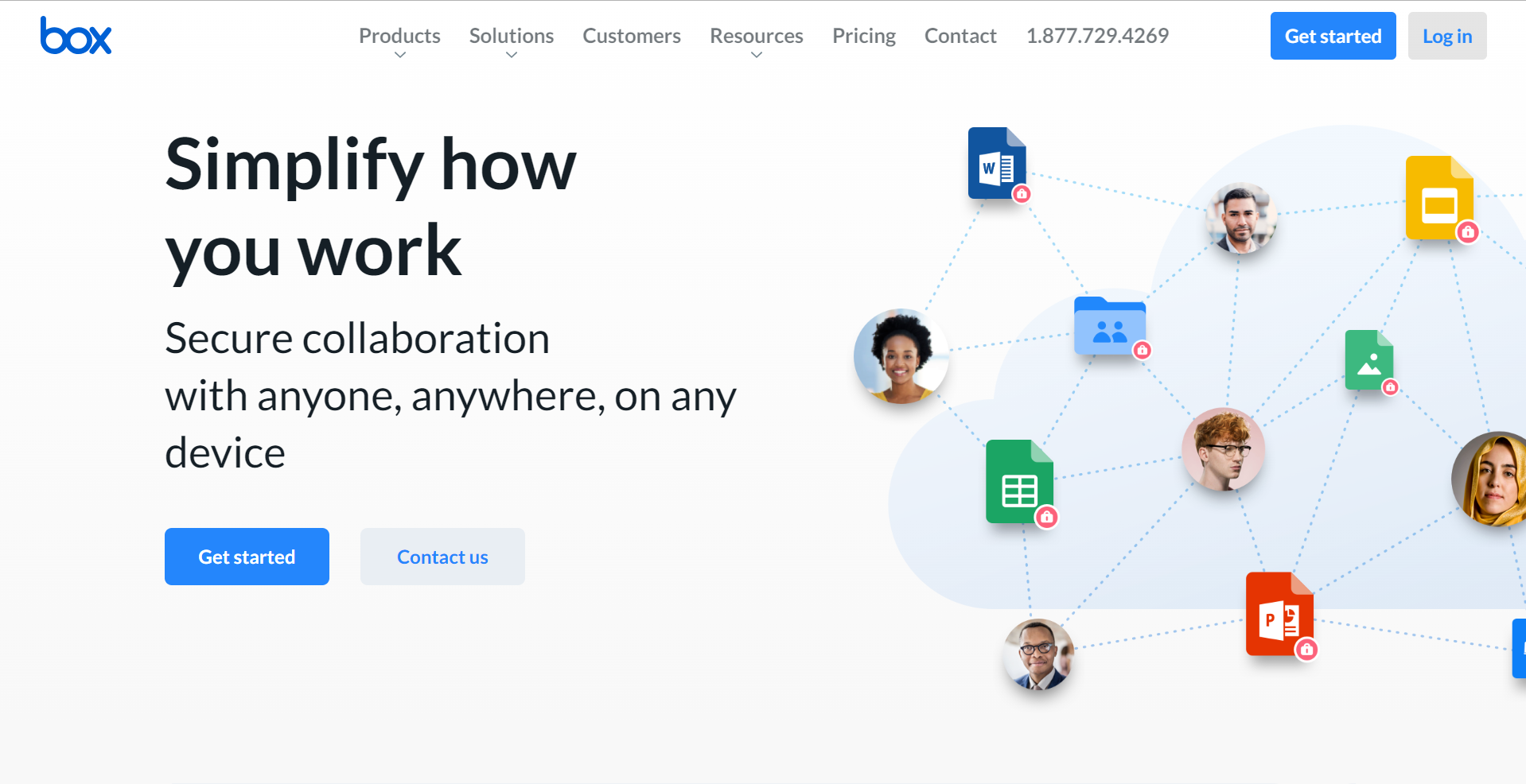Click the green Google Sheets file icon
Screen dimensions: 1526x784
point(1019,482)
